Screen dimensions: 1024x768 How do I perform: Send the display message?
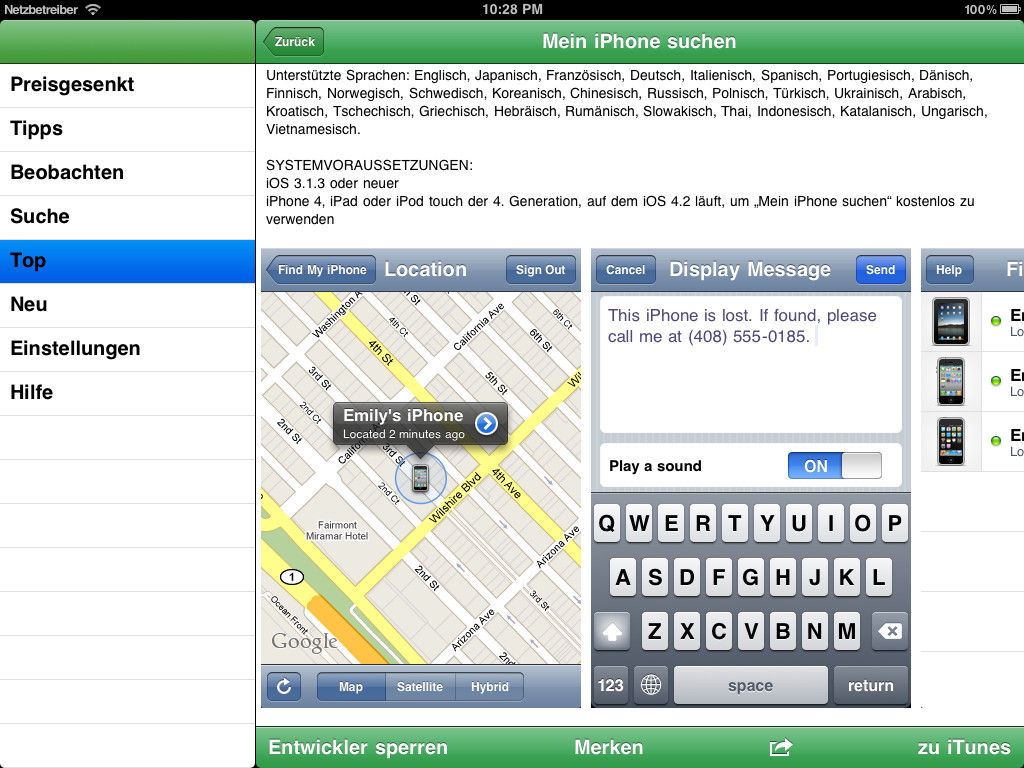coord(880,270)
